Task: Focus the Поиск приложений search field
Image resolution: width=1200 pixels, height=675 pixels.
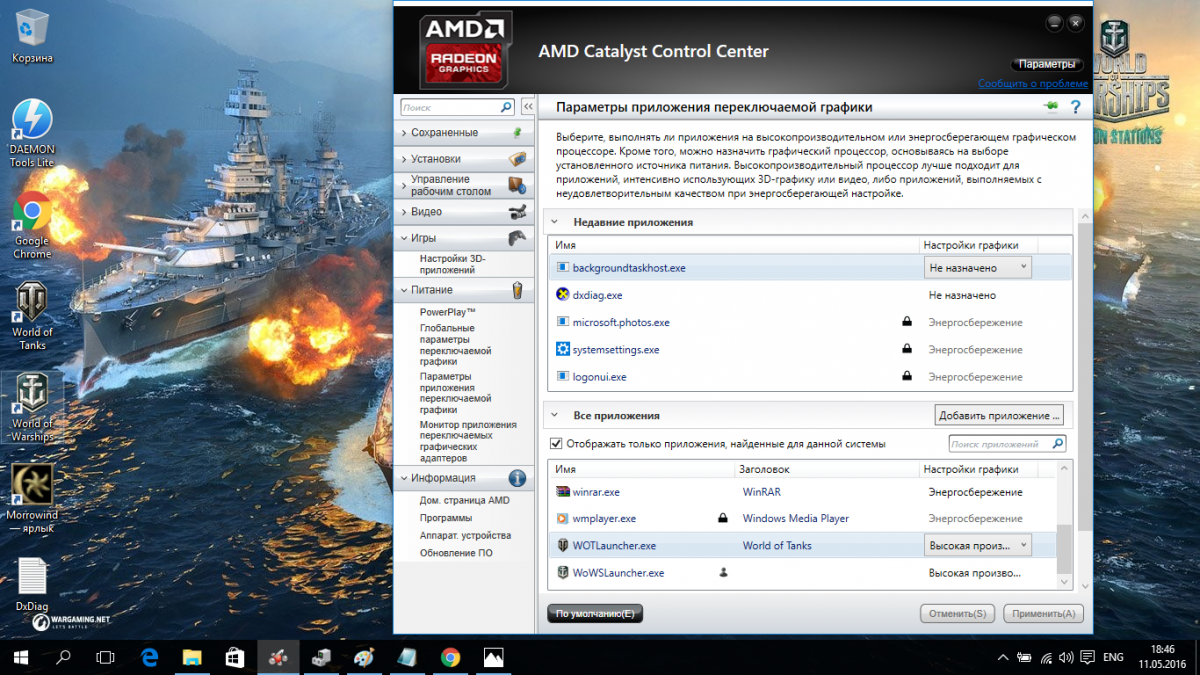Action: tap(1007, 444)
